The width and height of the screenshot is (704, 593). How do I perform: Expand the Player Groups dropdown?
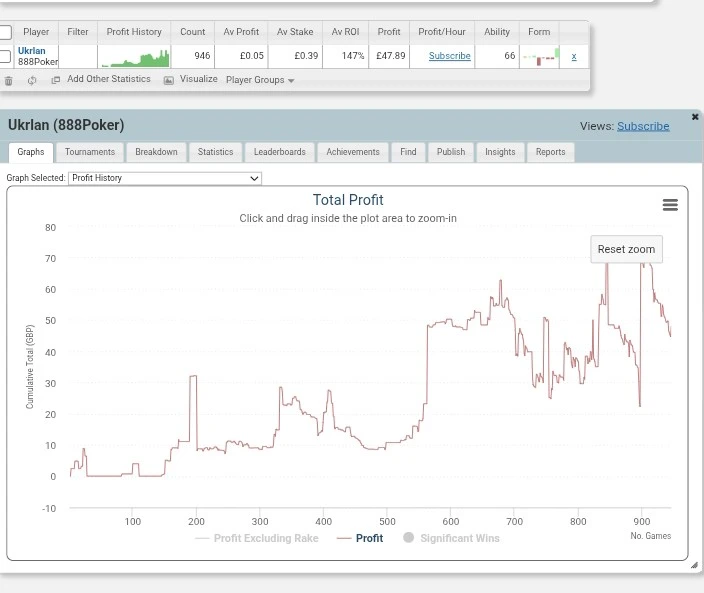(x=260, y=80)
